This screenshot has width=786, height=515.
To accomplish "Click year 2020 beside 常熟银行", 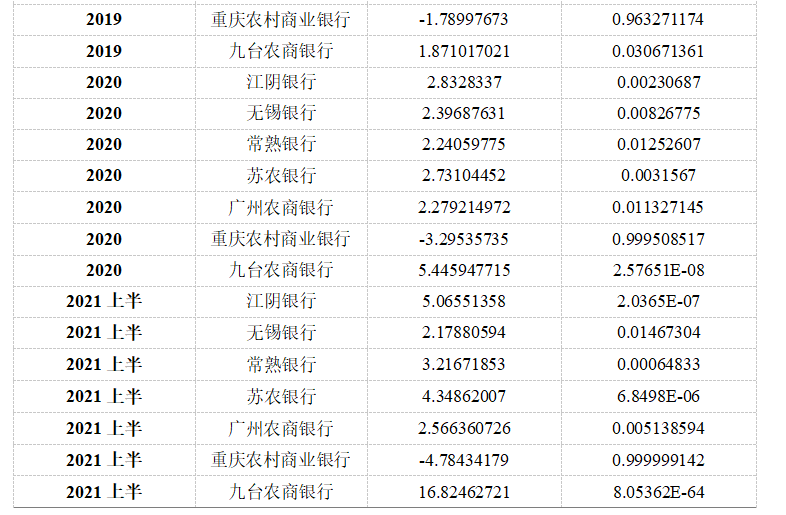I will (x=104, y=144).
